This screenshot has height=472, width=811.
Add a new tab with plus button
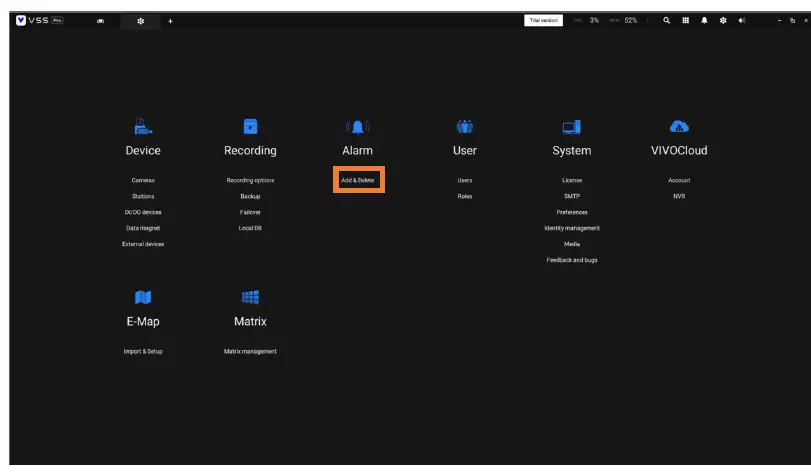[170, 21]
